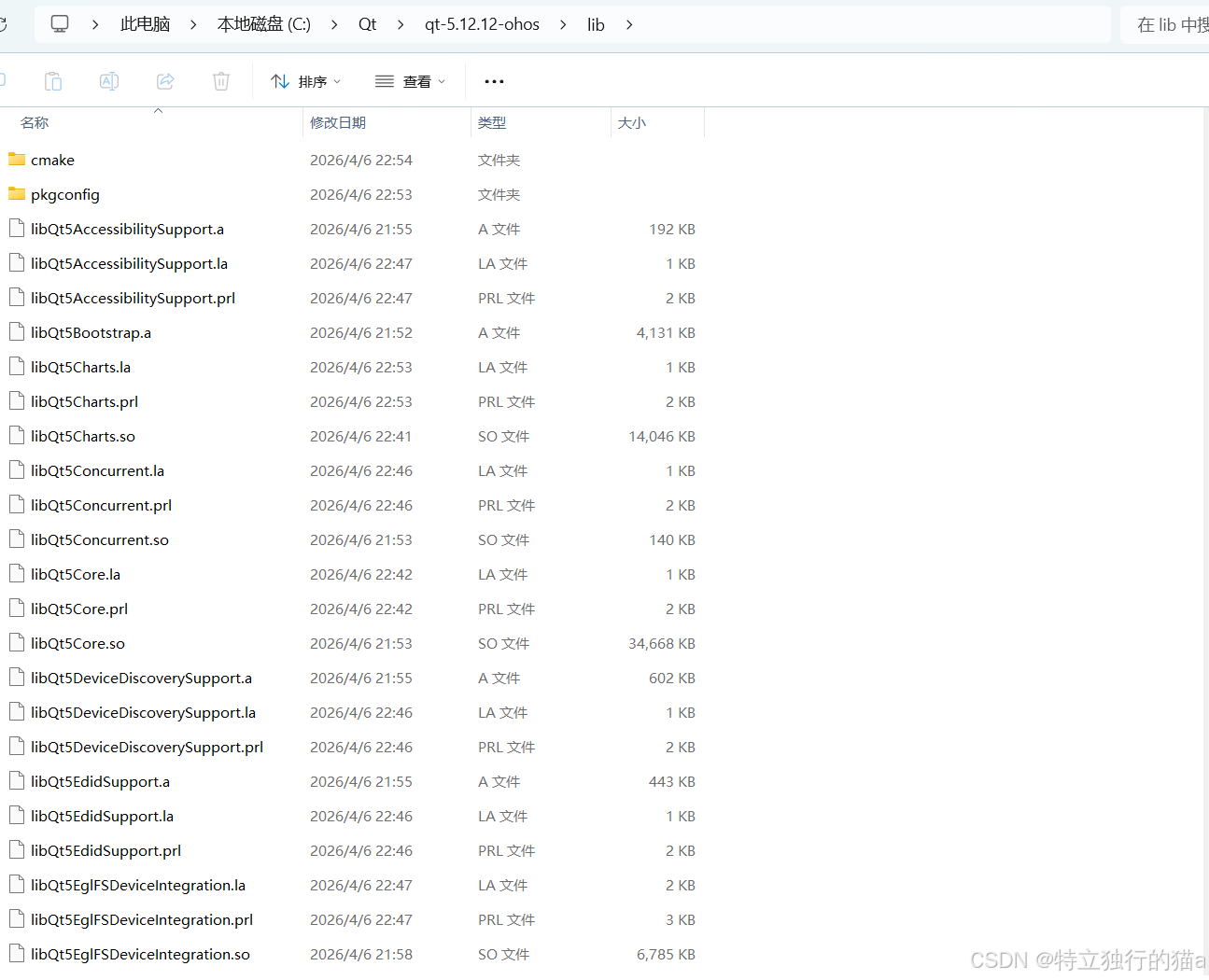
Task: Expand chevron after 此电脑 in address bar
Action: tap(193, 24)
